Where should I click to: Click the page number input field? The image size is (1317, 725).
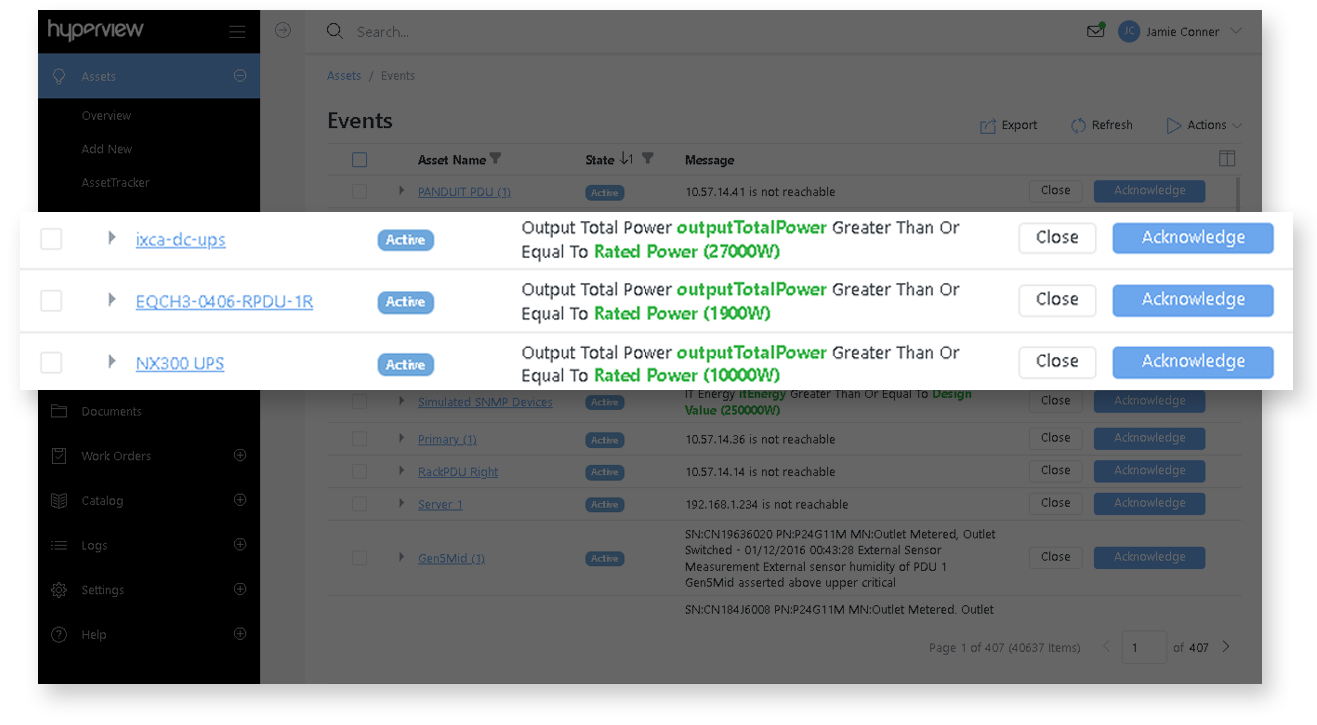pyautogui.click(x=1144, y=648)
